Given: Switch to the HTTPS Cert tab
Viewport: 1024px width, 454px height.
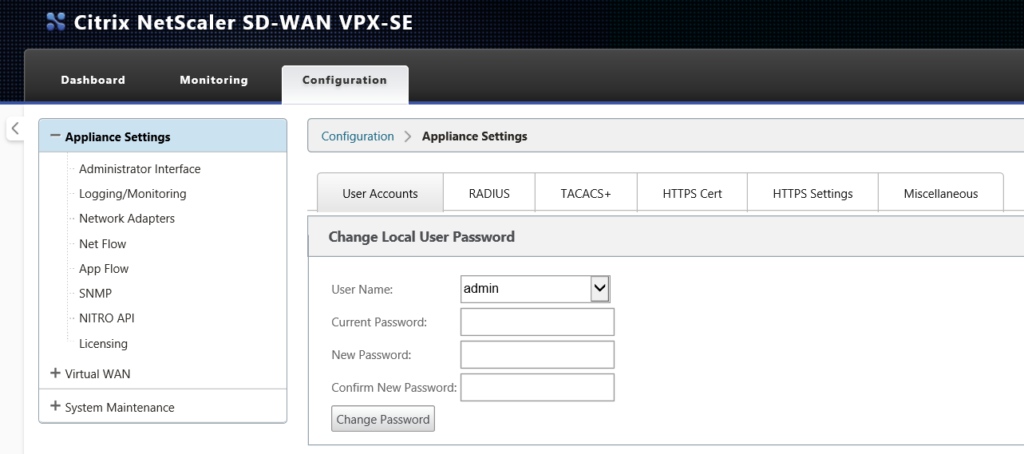Looking at the screenshot, I should (692, 193).
